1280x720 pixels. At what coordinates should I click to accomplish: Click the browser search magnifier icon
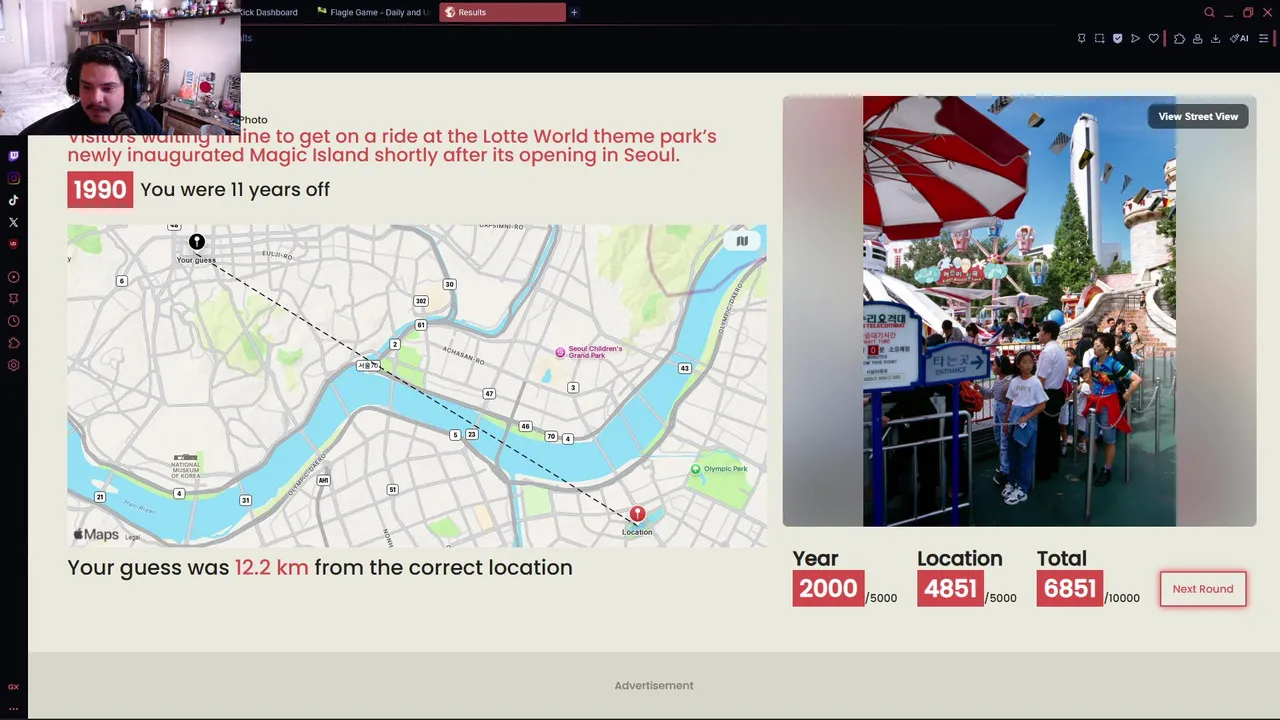pos(1209,12)
